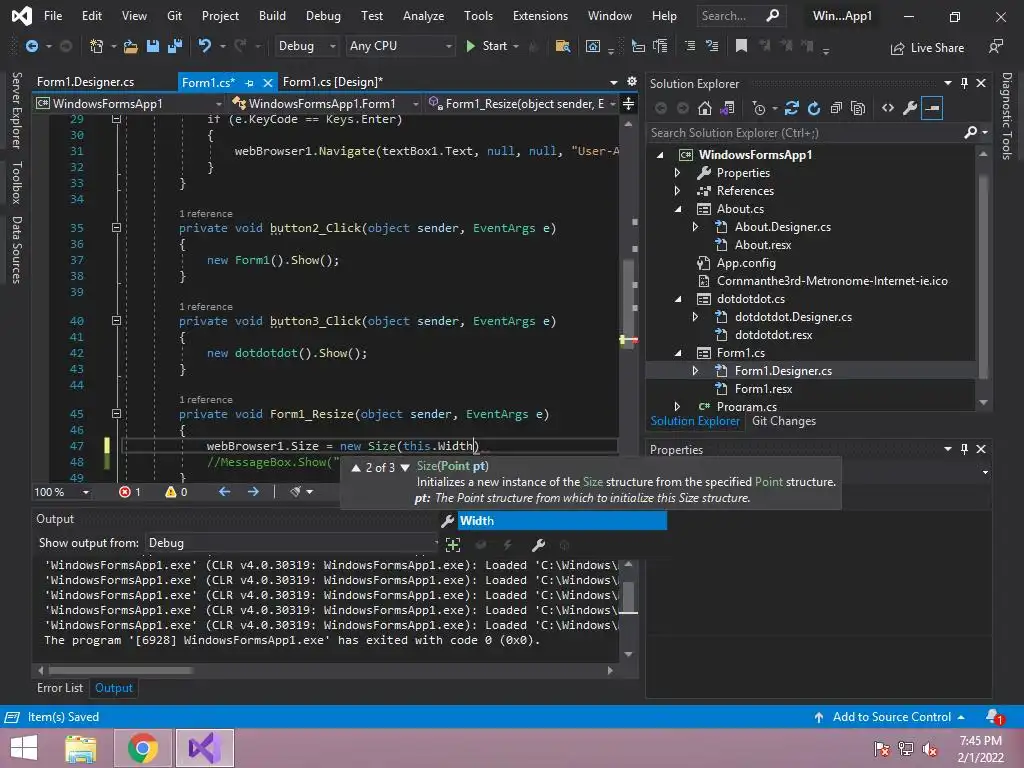This screenshot has height=768, width=1024.
Task: Click the top Search box
Action: [x=740, y=16]
